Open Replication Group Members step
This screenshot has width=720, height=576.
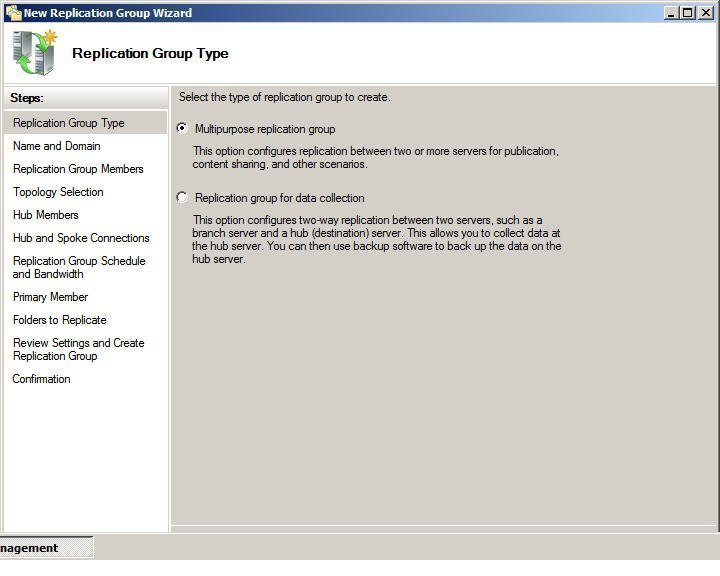(x=78, y=169)
